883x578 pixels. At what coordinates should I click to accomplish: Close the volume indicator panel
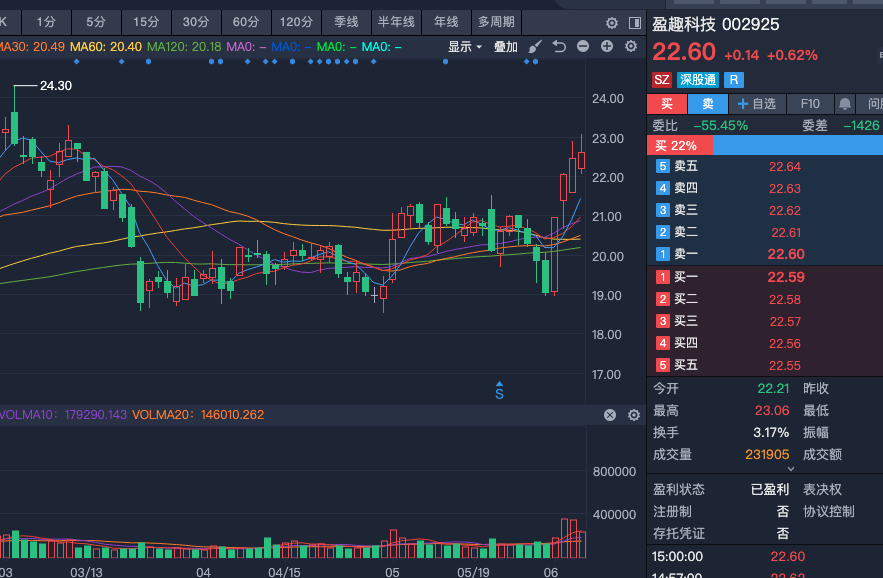tap(610, 415)
